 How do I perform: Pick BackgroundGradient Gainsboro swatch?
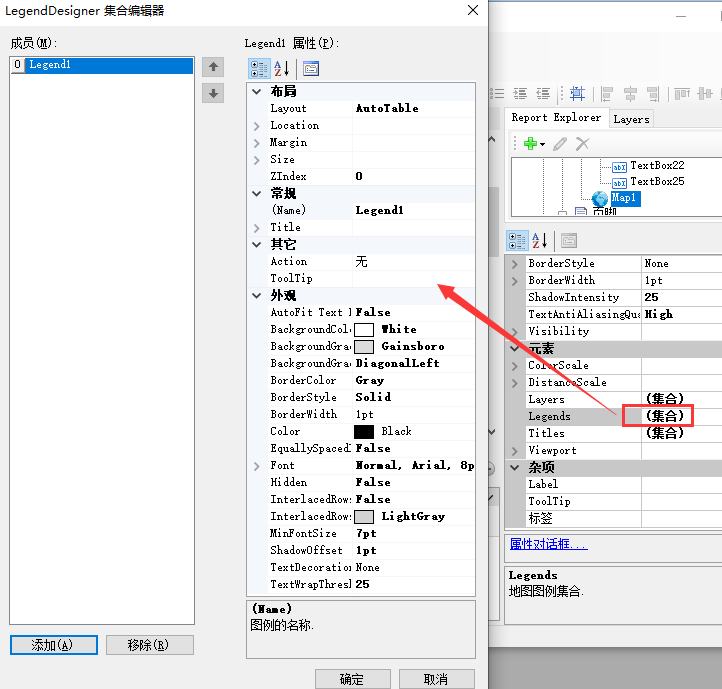(x=364, y=347)
